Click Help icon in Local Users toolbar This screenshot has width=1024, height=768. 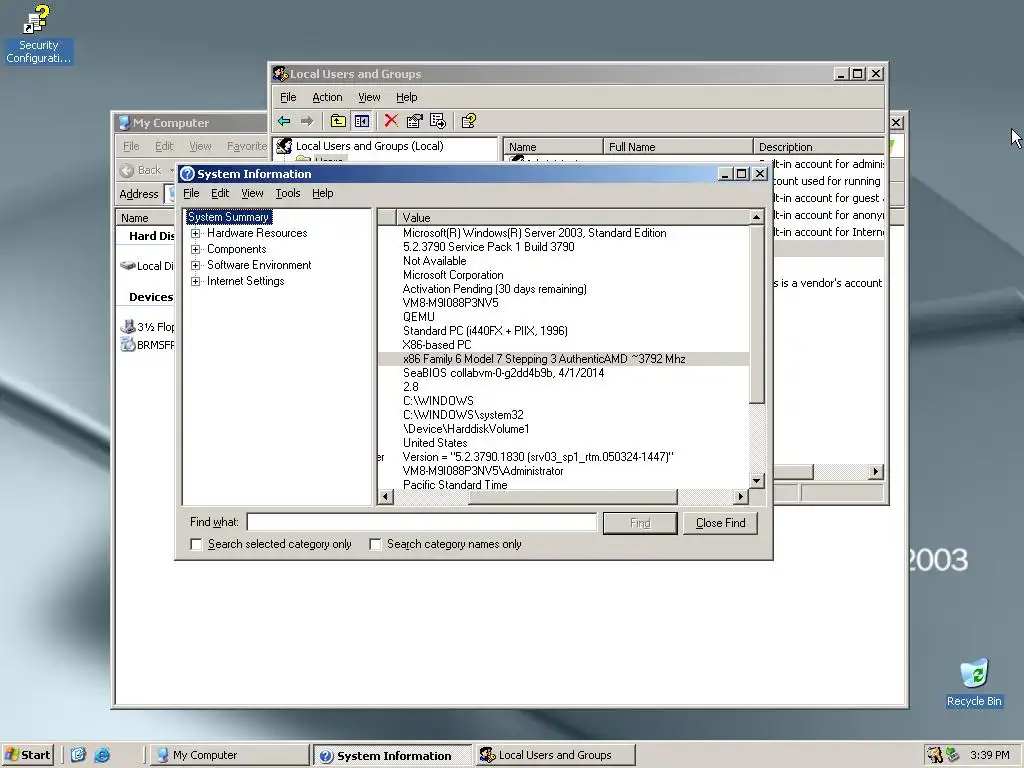pyautogui.click(x=469, y=121)
